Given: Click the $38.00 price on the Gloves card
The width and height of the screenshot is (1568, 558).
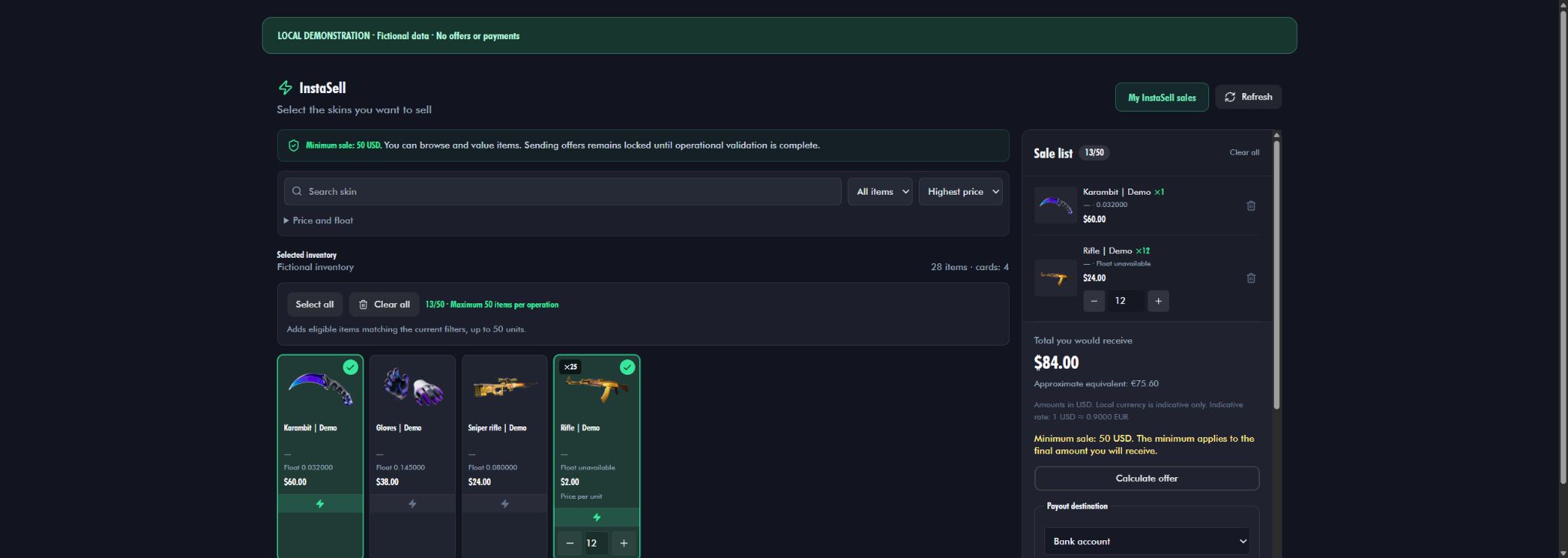Looking at the screenshot, I should coord(387,483).
